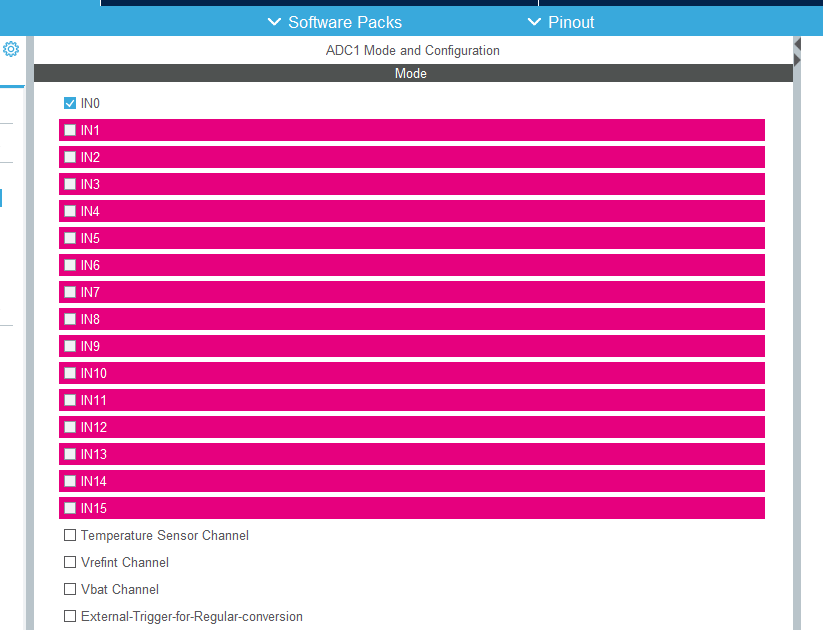This screenshot has height=630, width=823.
Task: Enable the Temperature Sensor Channel
Action: click(69, 535)
